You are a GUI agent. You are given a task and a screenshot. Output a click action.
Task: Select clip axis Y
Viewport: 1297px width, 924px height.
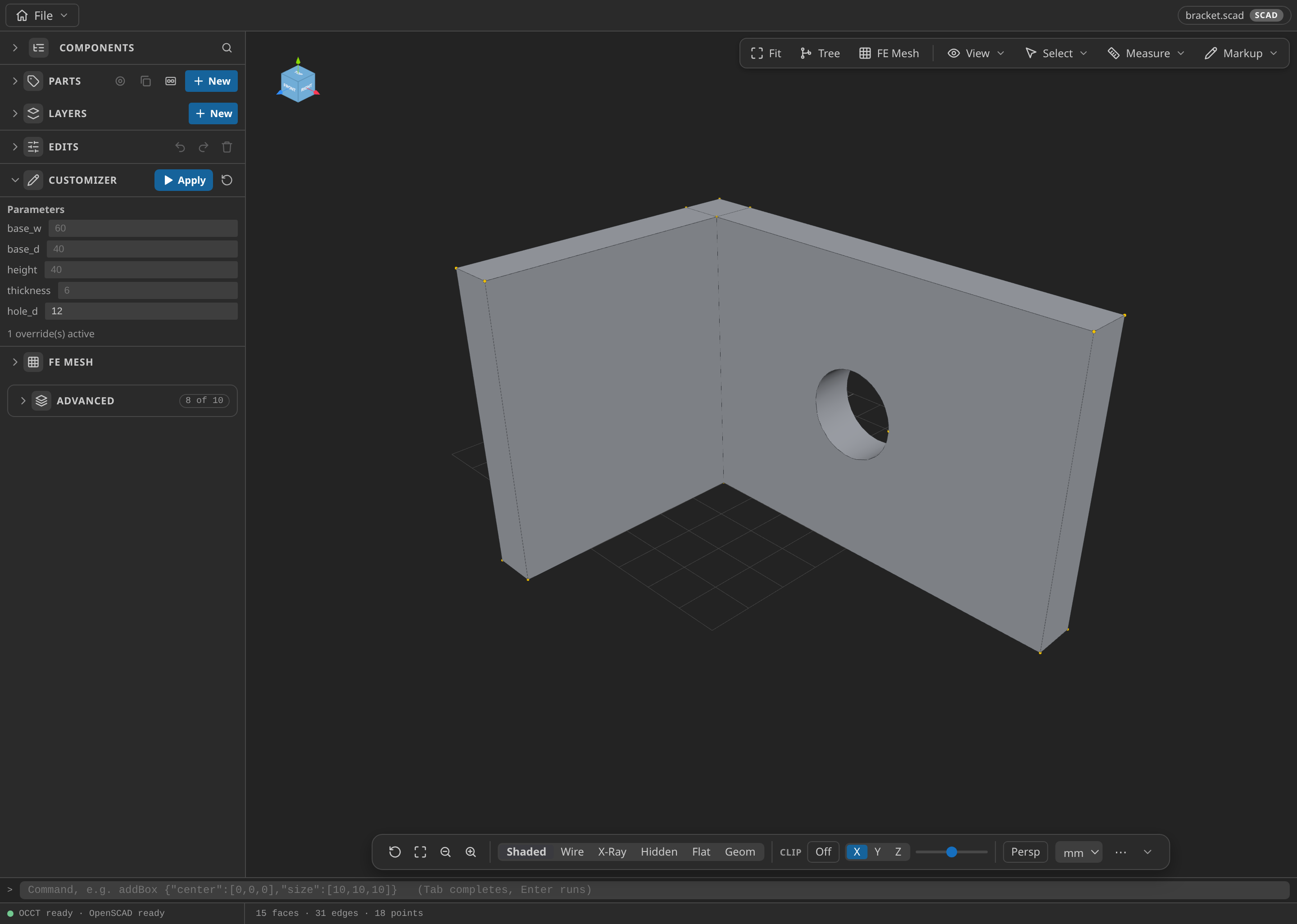tap(877, 852)
